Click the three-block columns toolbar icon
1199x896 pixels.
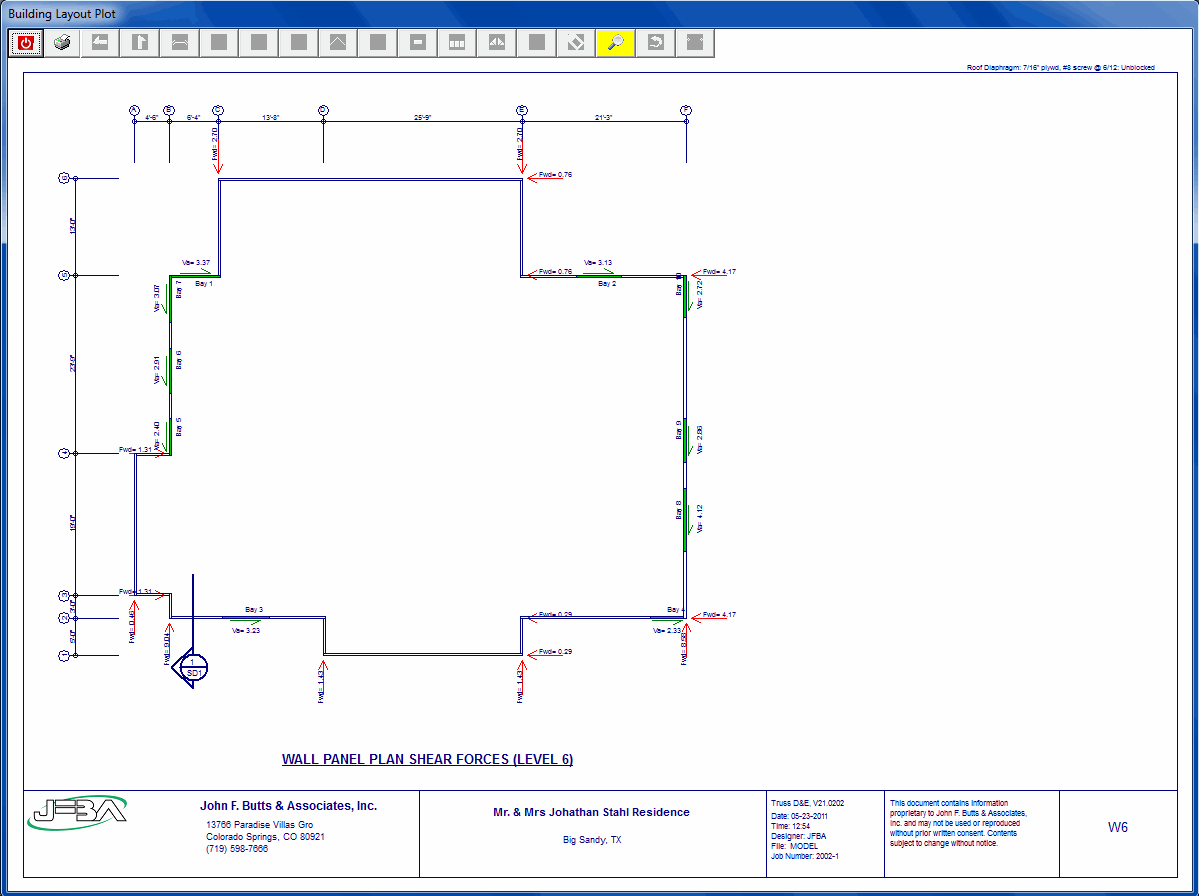point(457,43)
